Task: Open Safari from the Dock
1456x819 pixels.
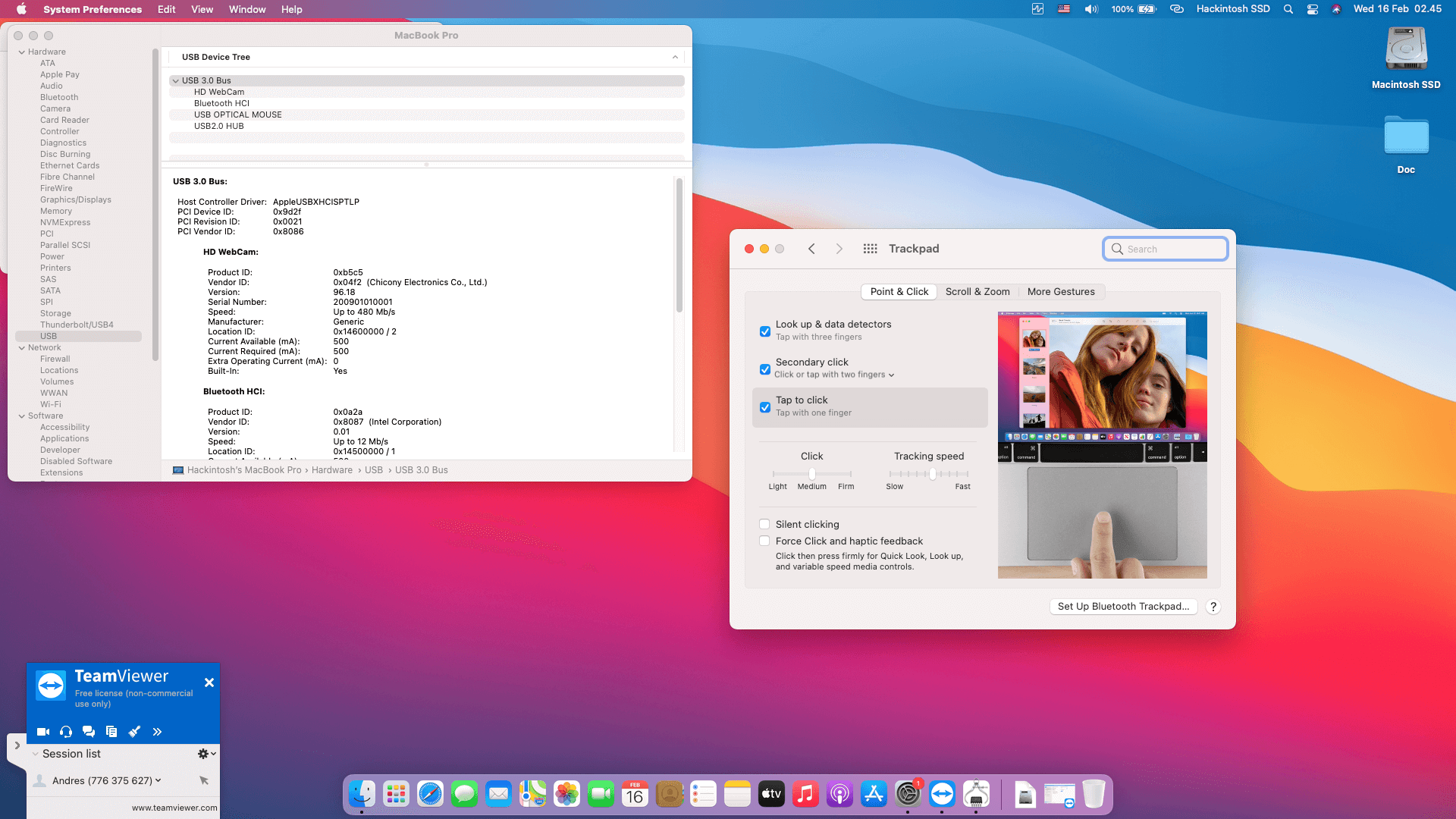Action: click(430, 794)
